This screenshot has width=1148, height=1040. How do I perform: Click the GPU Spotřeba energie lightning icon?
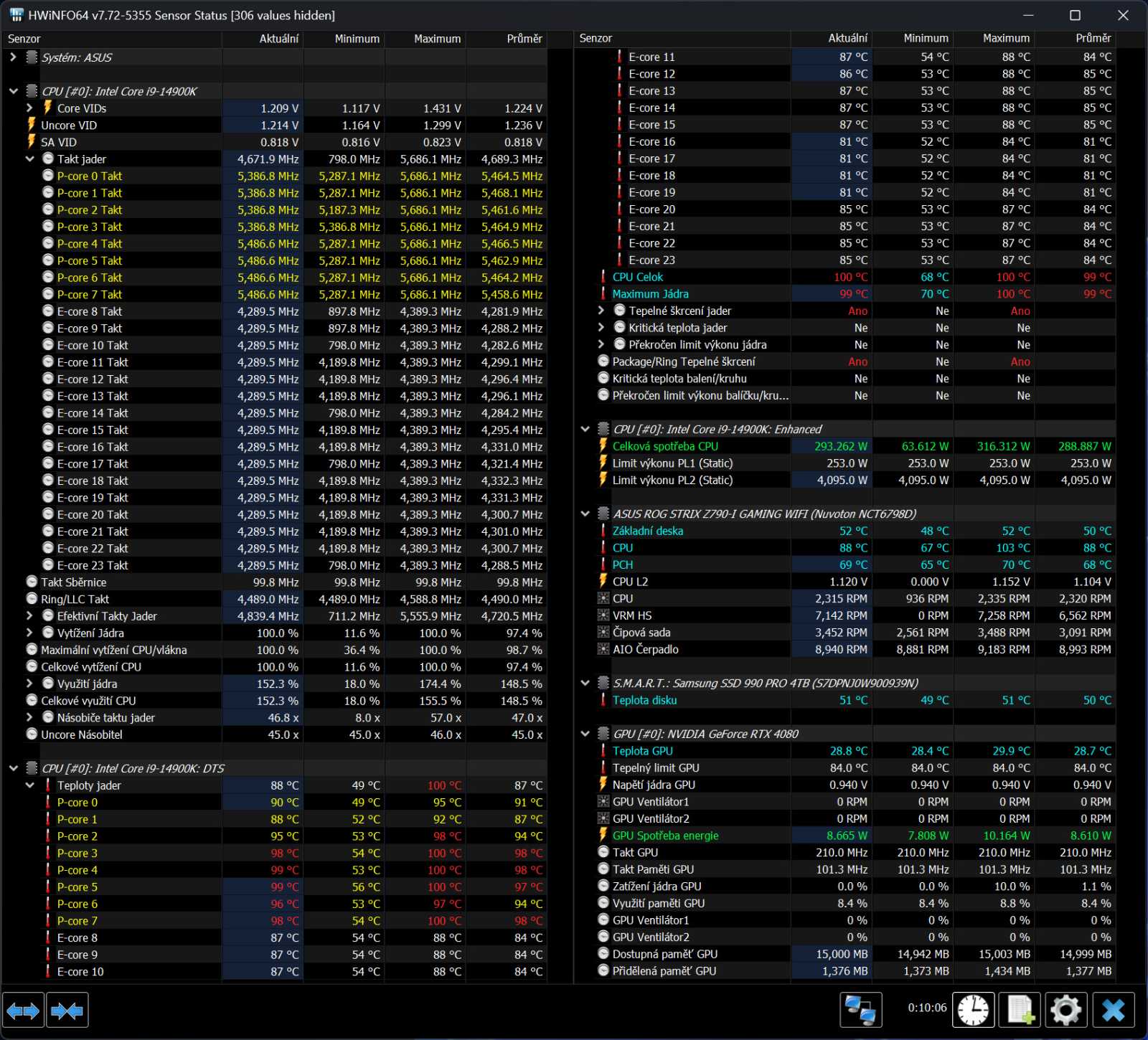pos(603,836)
